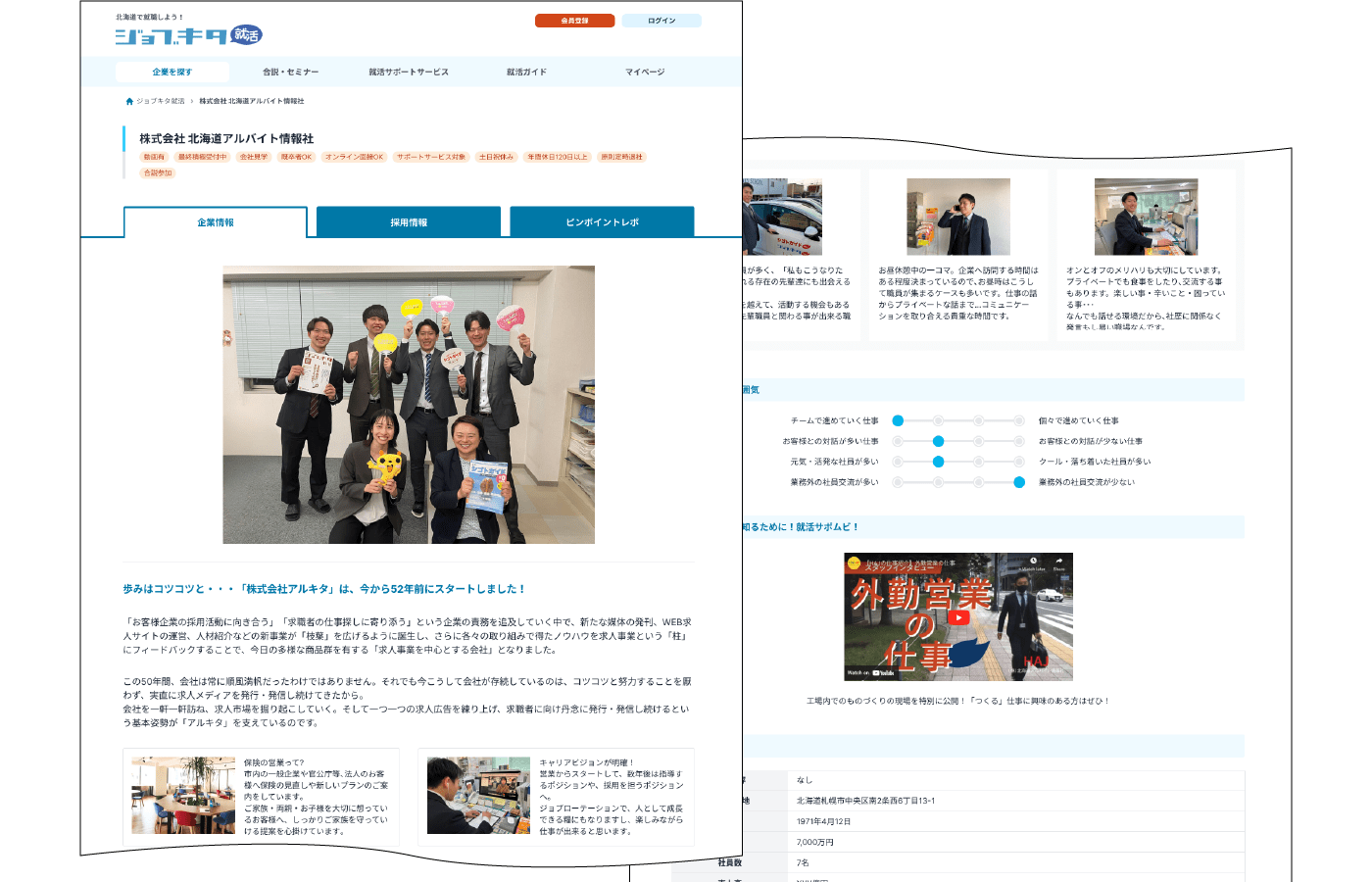Click the 土日祝休み tag
This screenshot has width=1372, height=882.
point(496,157)
